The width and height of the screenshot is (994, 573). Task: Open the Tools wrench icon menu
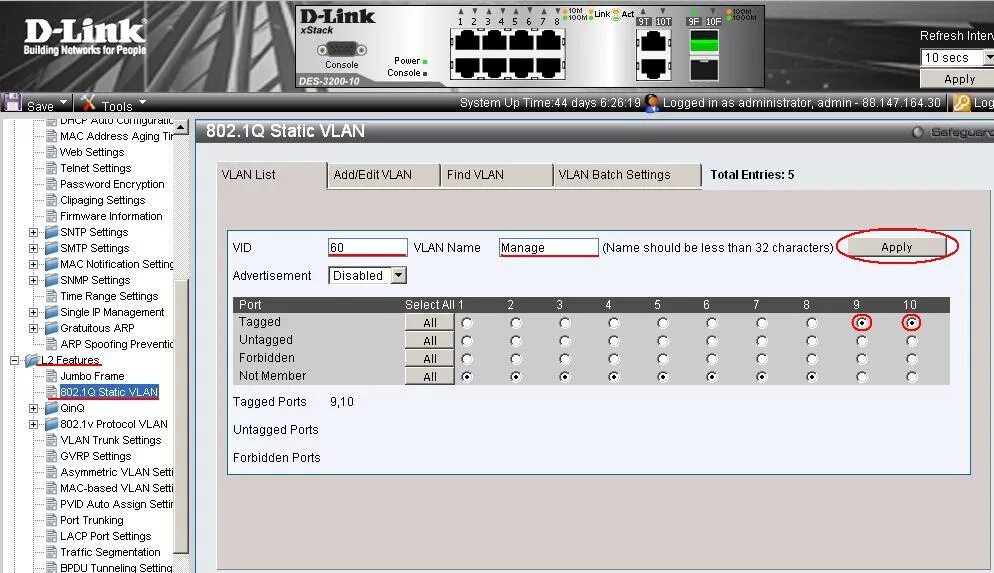coord(88,103)
